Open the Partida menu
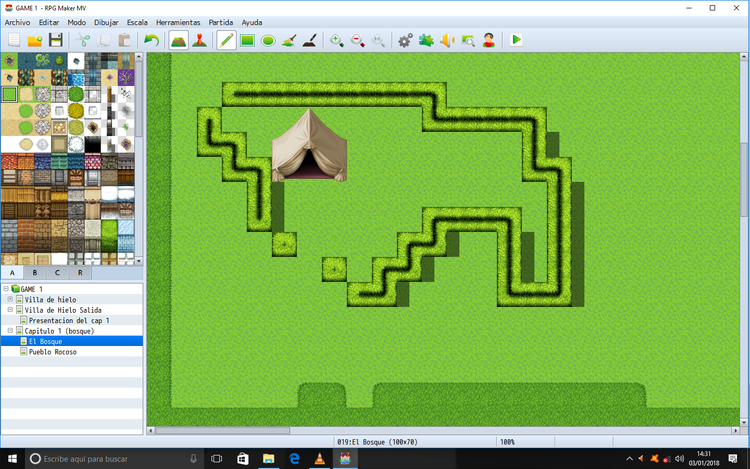Image resolution: width=750 pixels, height=469 pixels. [x=221, y=22]
